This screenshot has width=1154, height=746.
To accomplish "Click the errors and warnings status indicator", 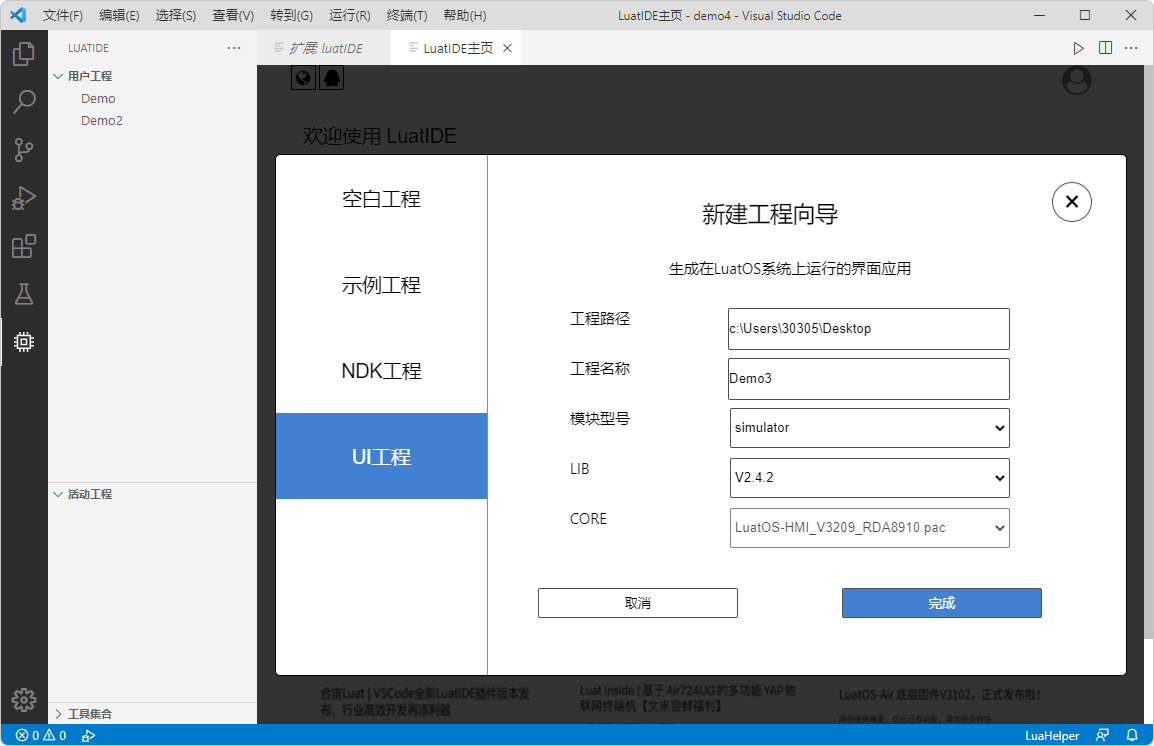I will click(x=41, y=735).
